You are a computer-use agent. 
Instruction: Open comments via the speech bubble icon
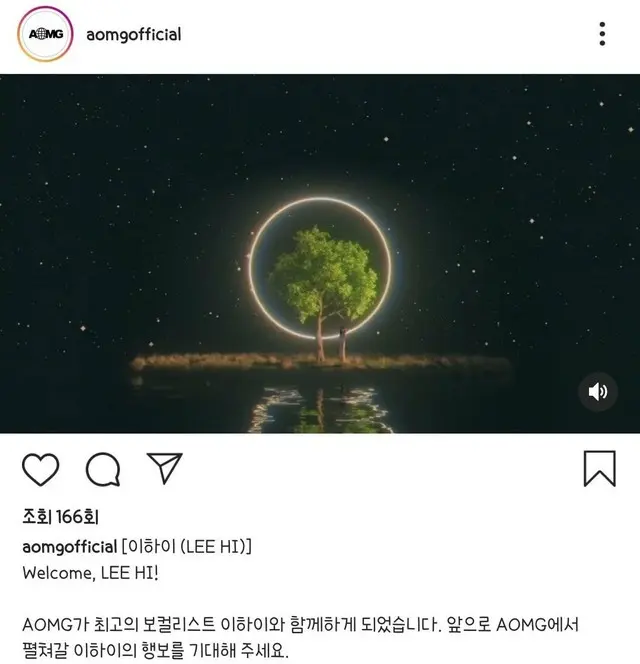point(103,469)
